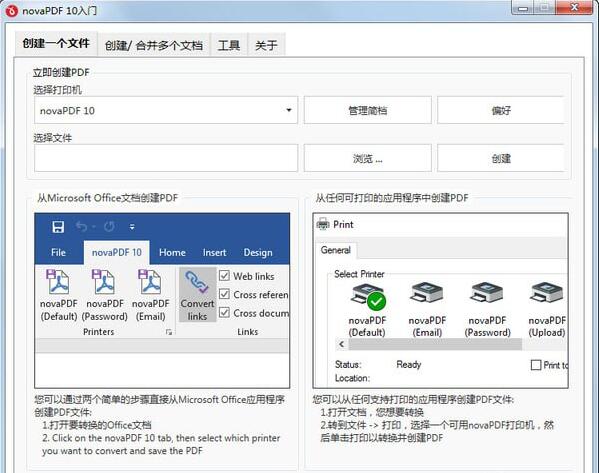Minimize the novaPDF window
This screenshot has height=473, width=599.
click(x=523, y=8)
